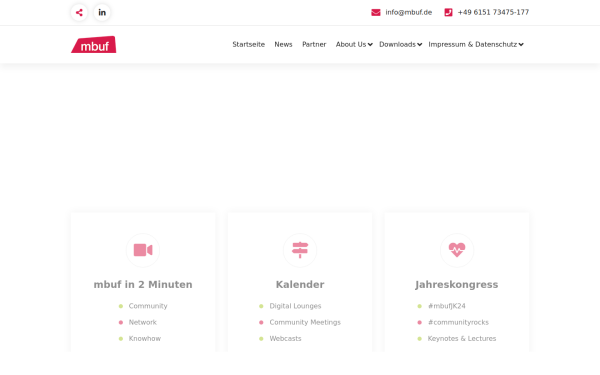This screenshot has height=375, width=600.
Task: Click the share icon button
Action: (x=79, y=13)
